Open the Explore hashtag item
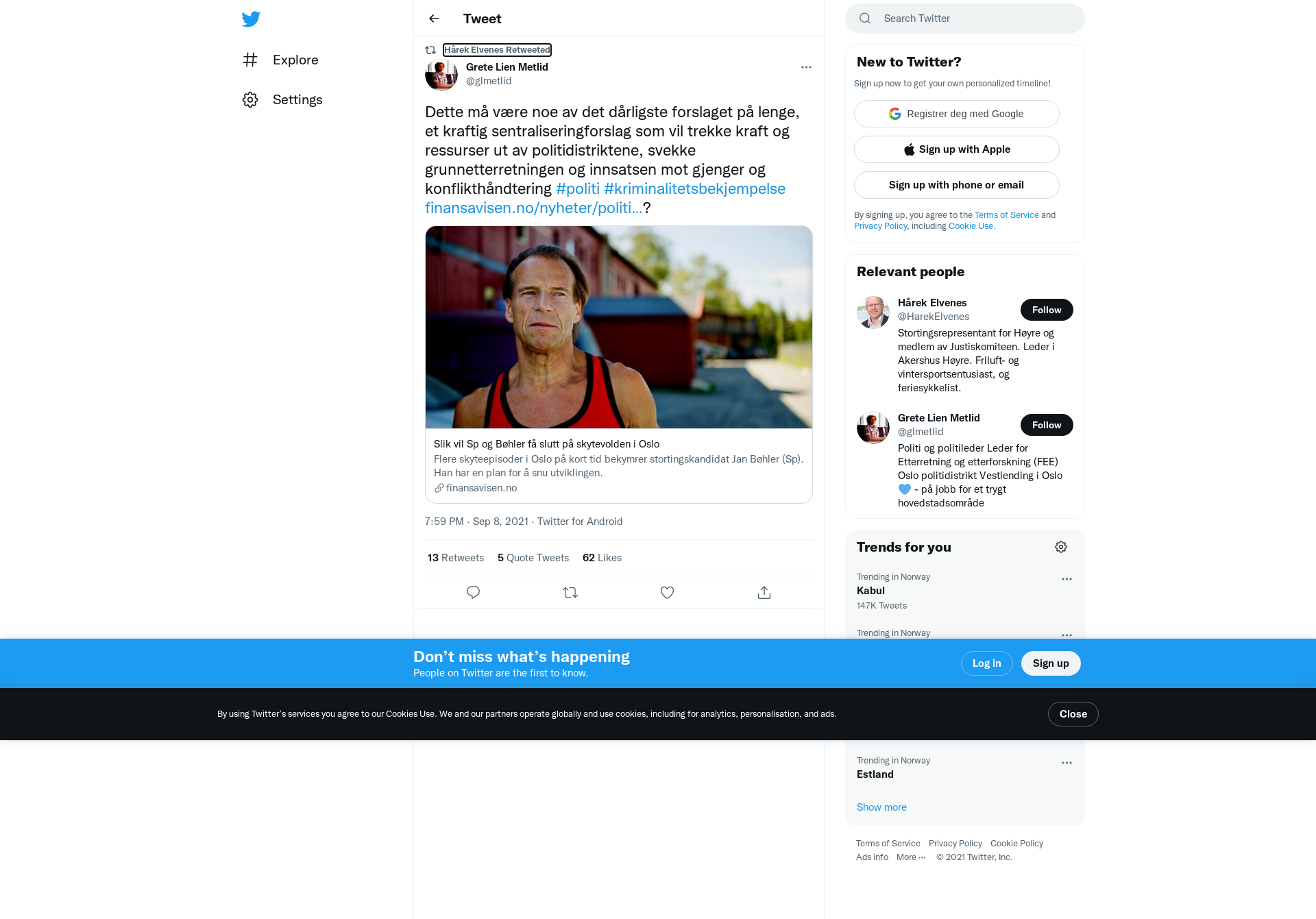This screenshot has width=1316, height=919. (x=280, y=60)
